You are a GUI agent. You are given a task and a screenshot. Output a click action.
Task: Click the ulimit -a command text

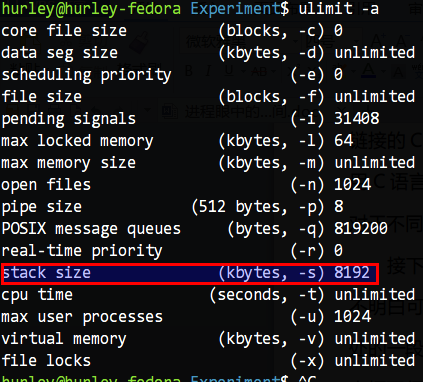click(x=338, y=8)
